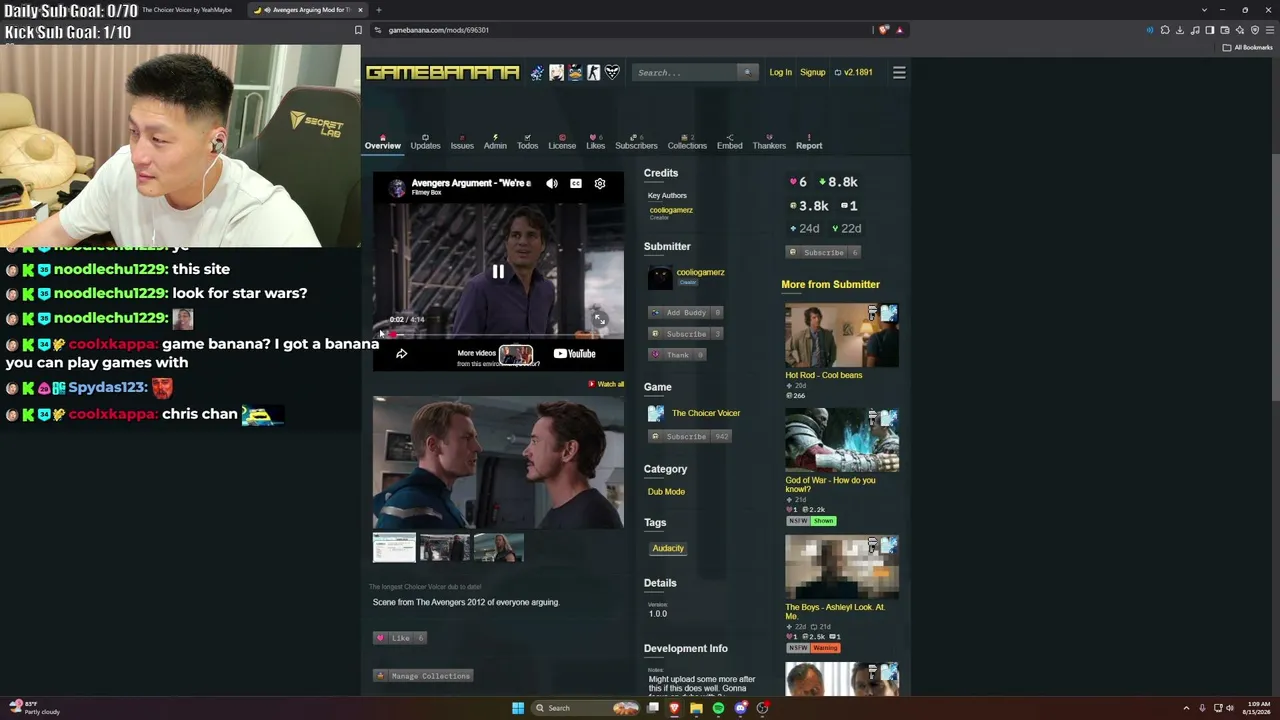Screen dimensions: 1280x720
Task: Open the v2.1891 version link
Action: coord(854,72)
